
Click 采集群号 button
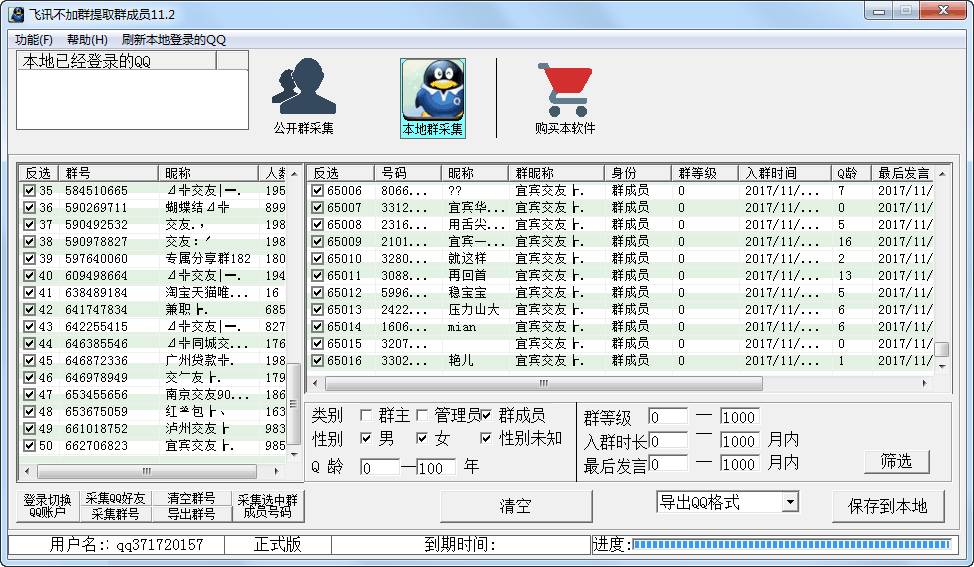coord(115,514)
